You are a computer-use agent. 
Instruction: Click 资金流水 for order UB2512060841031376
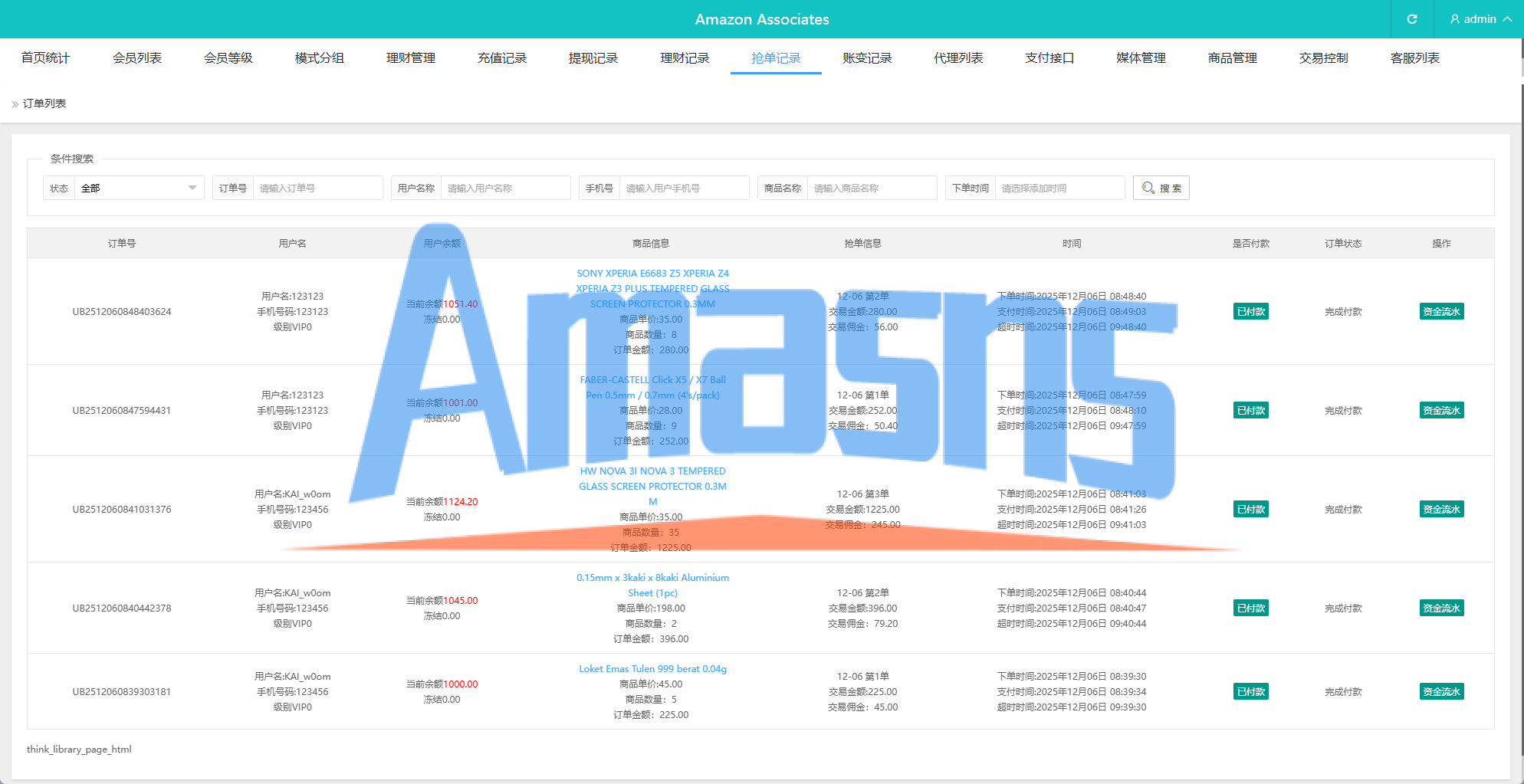click(1441, 509)
